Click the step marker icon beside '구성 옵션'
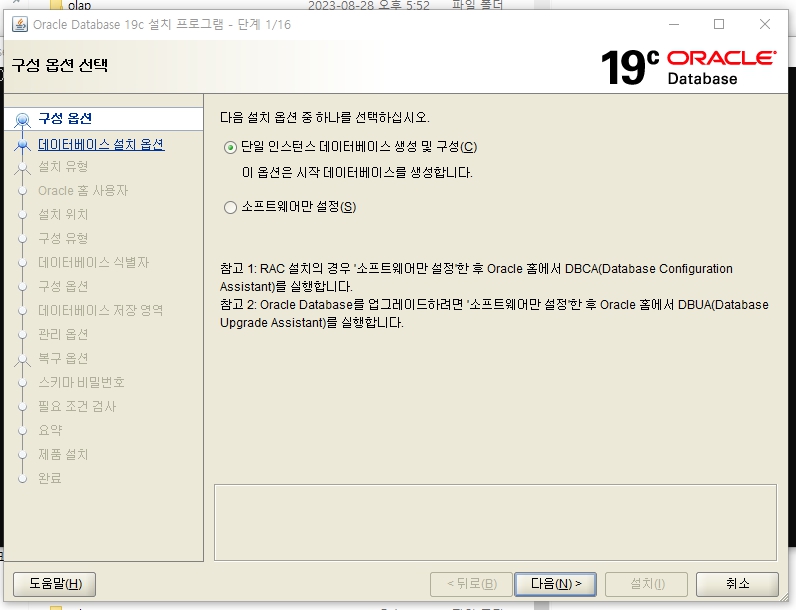796x610 pixels. point(22,120)
